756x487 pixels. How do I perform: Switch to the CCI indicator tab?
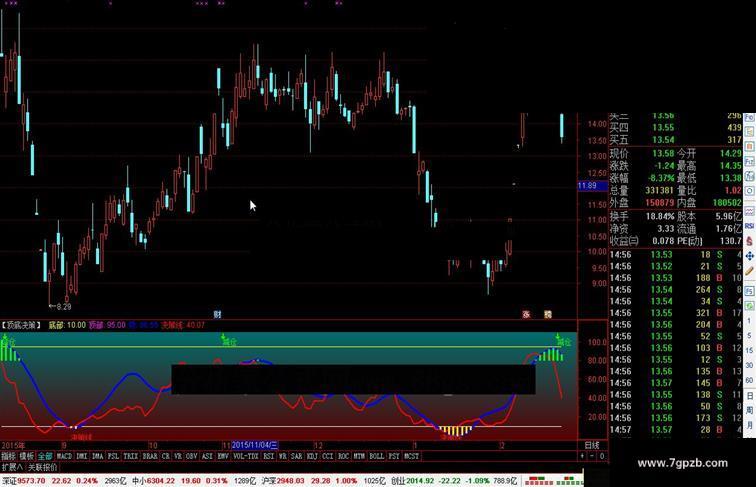click(328, 456)
